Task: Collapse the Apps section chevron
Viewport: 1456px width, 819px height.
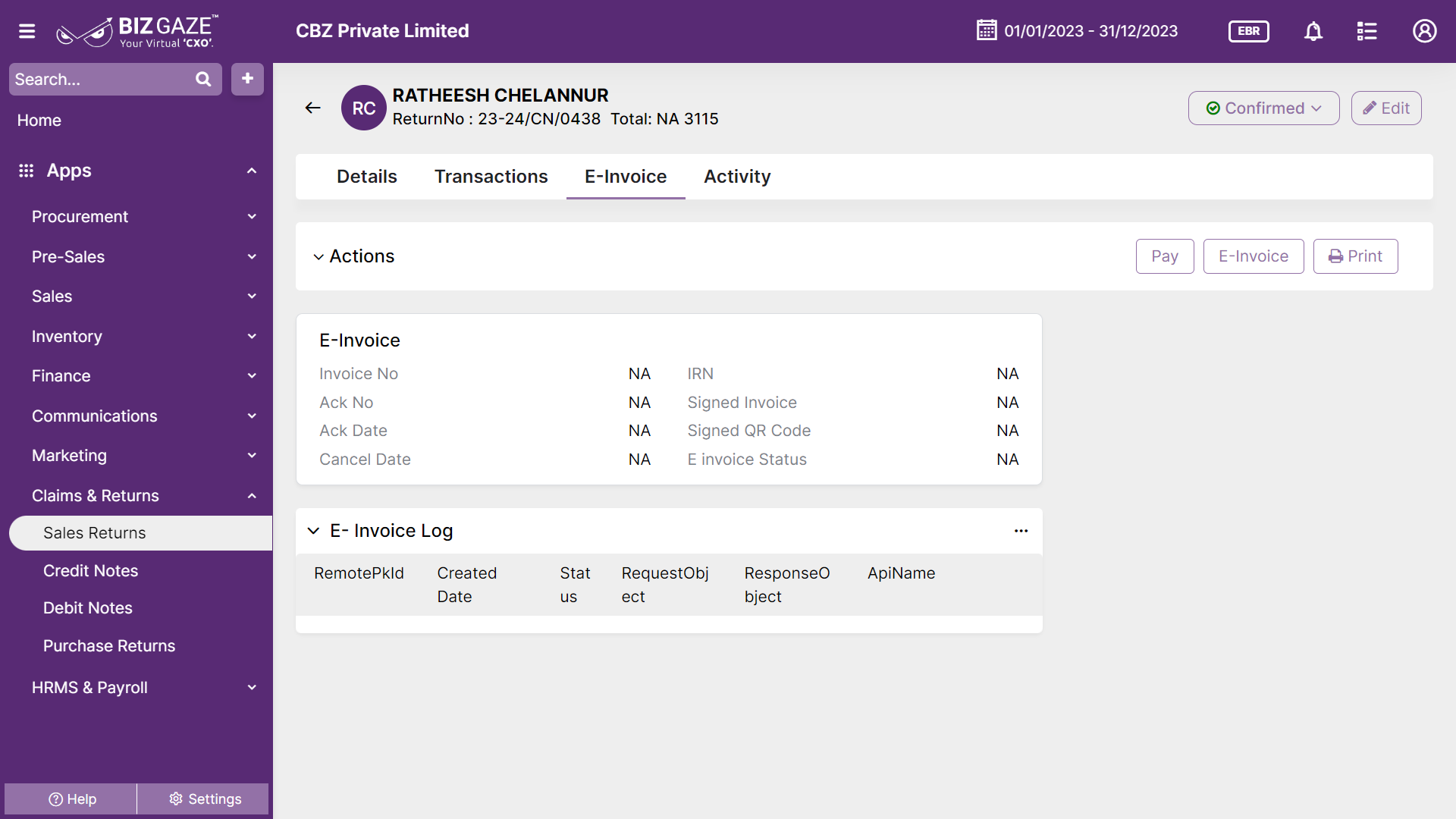Action: coord(252,171)
